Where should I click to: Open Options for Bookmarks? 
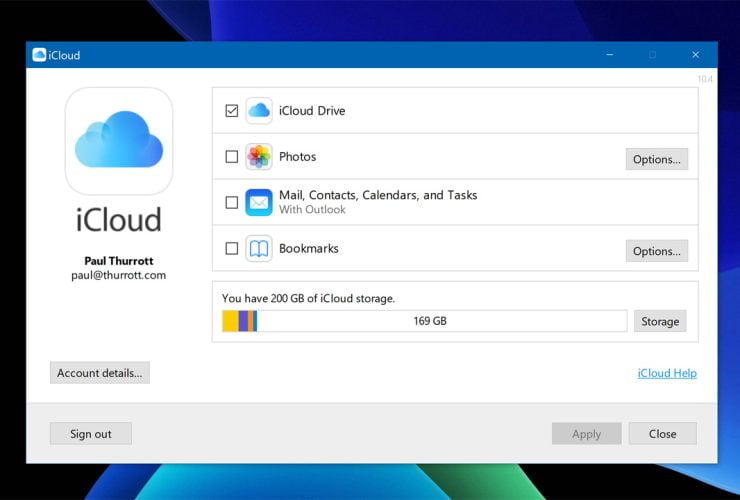coord(656,251)
